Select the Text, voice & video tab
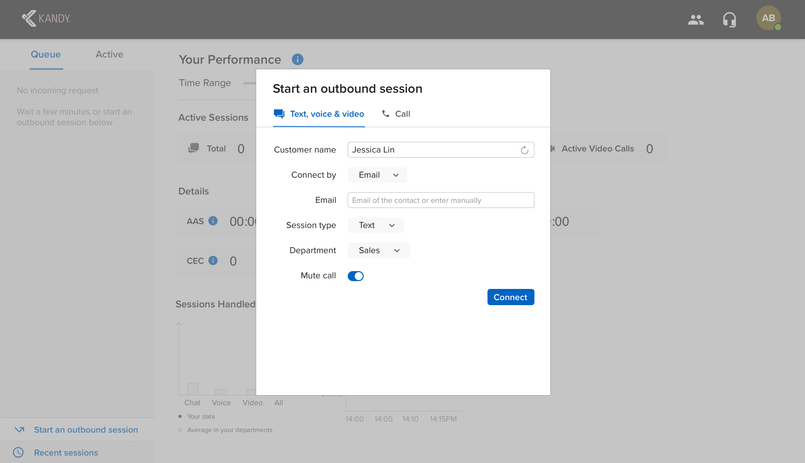Screen dimensions: 805x463 click(319, 114)
